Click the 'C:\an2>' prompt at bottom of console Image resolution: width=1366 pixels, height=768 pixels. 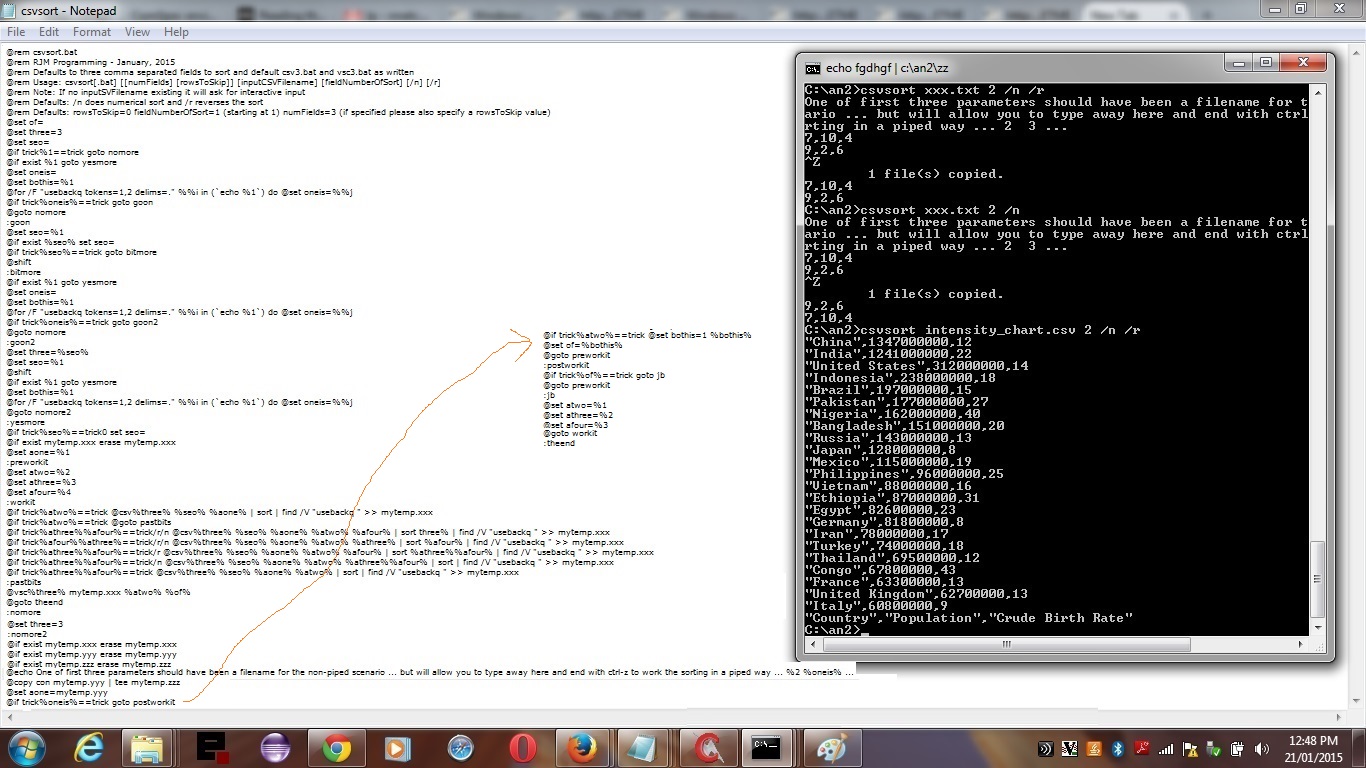point(832,630)
